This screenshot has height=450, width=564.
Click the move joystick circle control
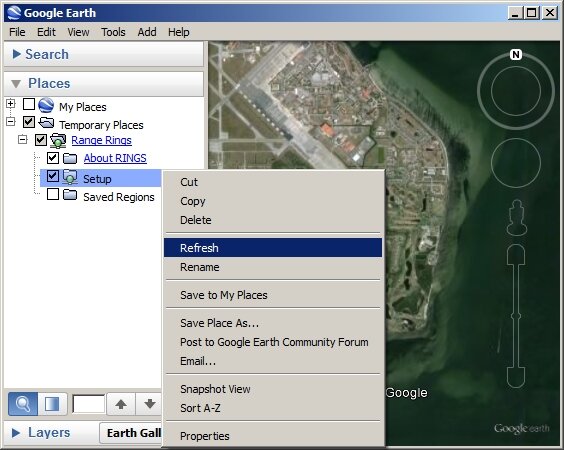516,163
